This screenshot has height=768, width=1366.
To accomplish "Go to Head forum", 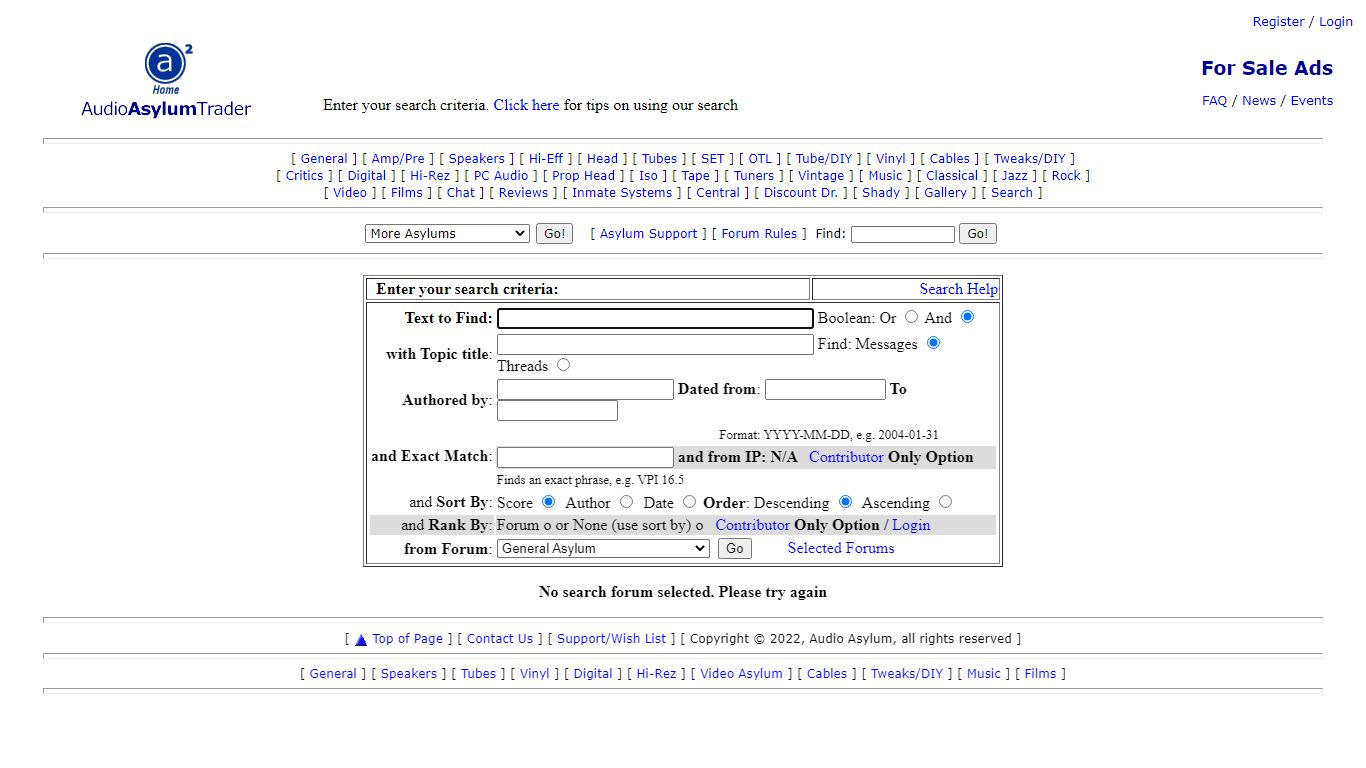I will click(x=602, y=158).
